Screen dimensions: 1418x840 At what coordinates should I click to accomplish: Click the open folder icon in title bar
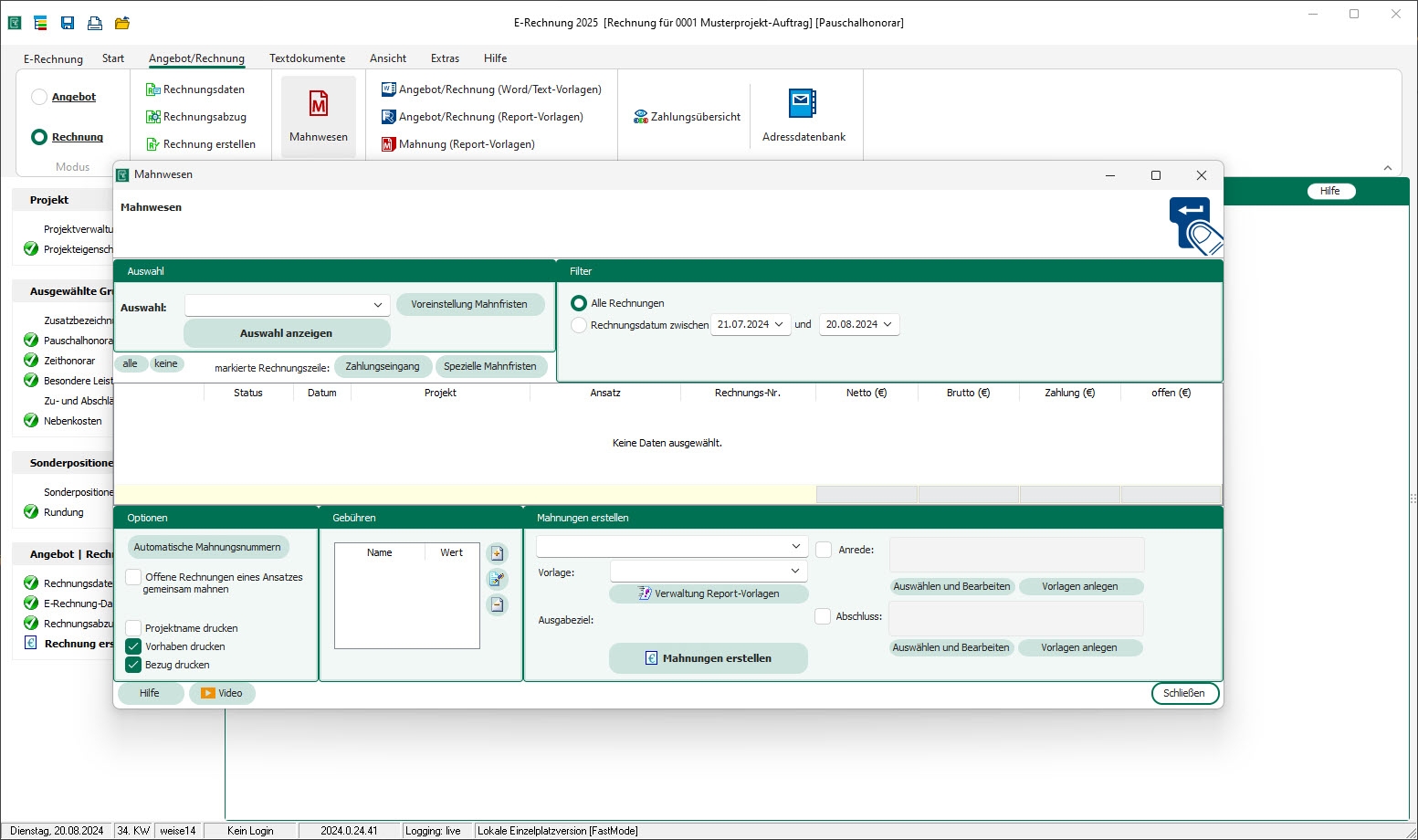(121, 23)
